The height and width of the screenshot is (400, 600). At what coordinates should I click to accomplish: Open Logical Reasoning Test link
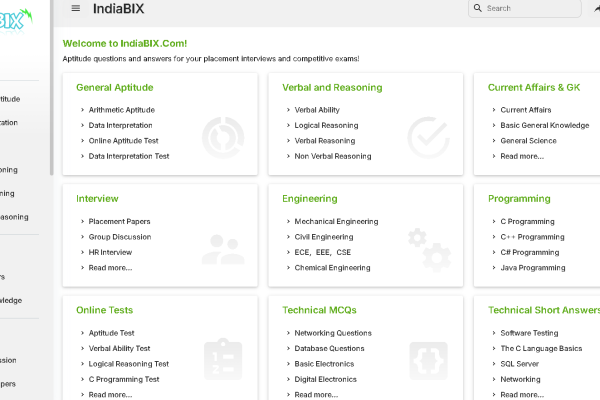point(129,364)
